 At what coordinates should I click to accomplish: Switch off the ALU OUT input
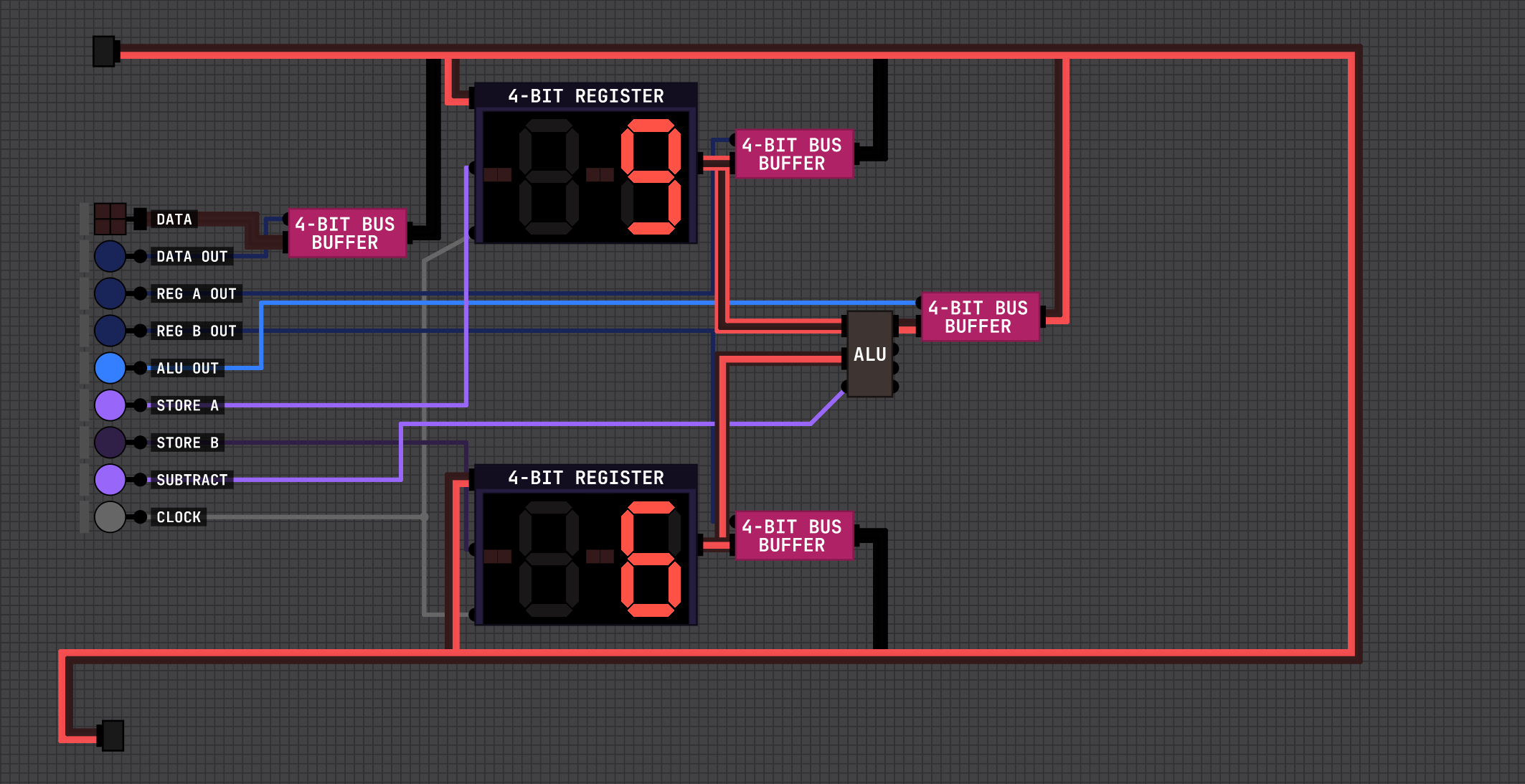coord(110,368)
